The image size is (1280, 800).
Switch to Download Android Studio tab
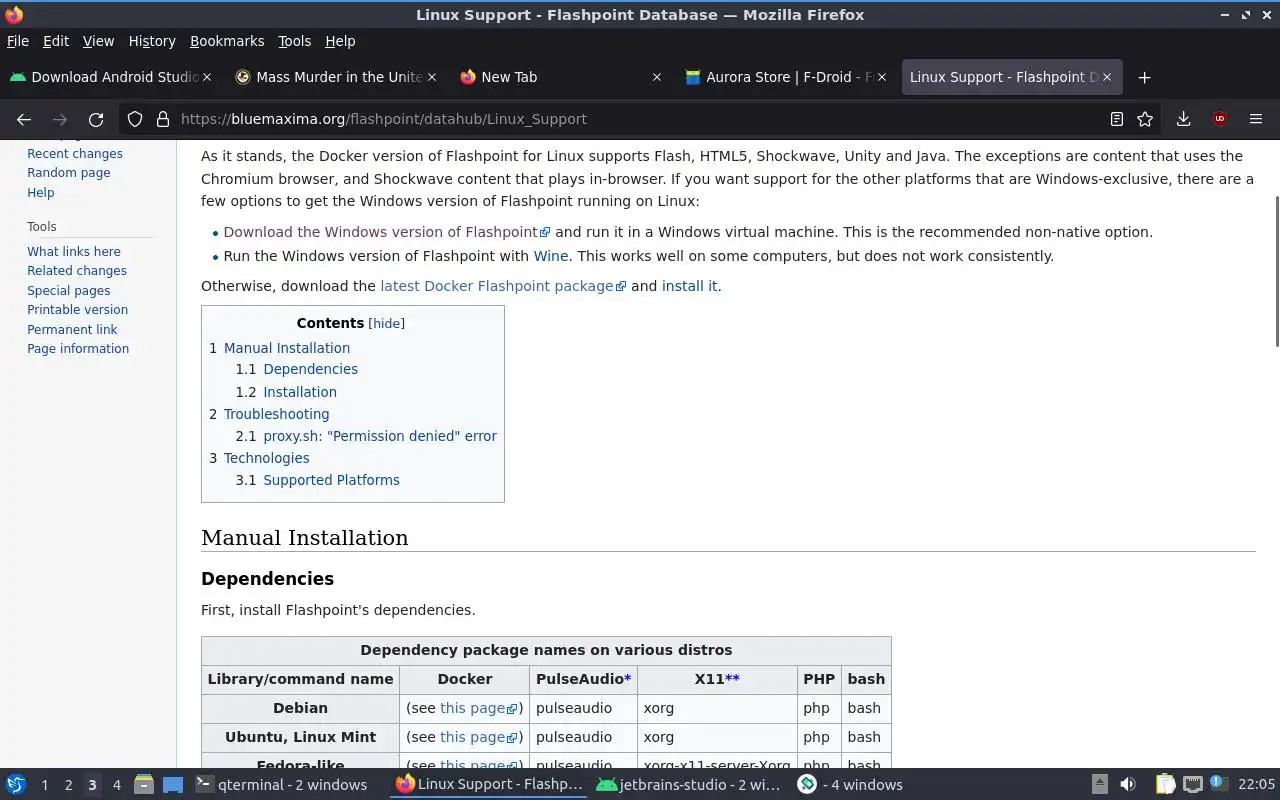[x=104, y=77]
